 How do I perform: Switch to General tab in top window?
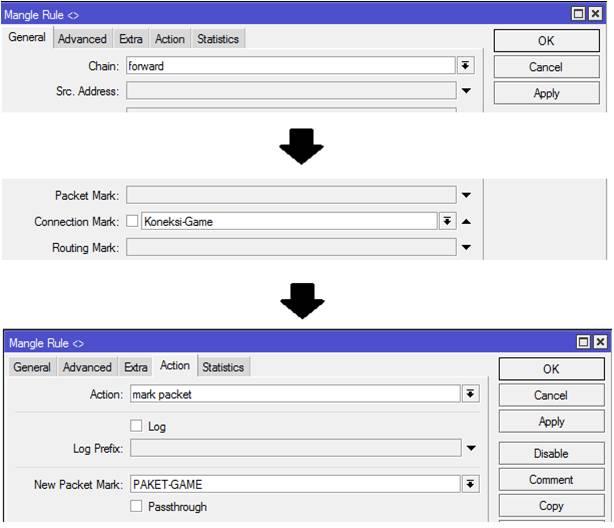point(27,37)
